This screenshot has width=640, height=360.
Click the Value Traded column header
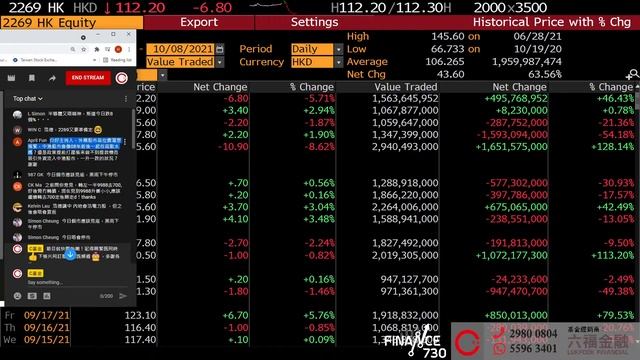[406, 87]
